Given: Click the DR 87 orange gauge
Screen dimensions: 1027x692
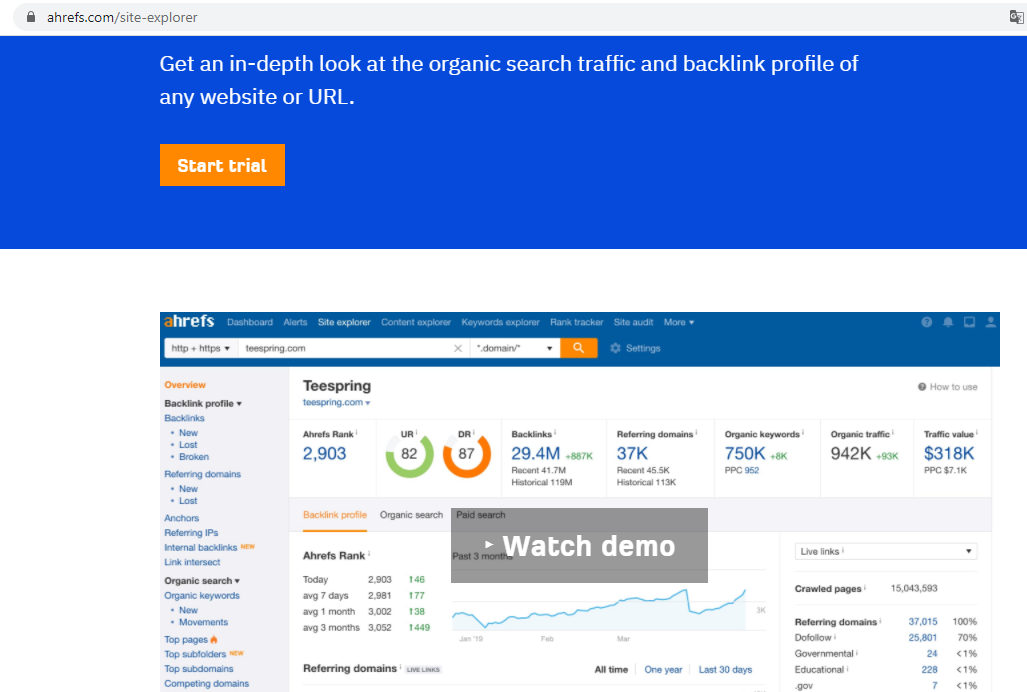Looking at the screenshot, I should pos(466,454).
